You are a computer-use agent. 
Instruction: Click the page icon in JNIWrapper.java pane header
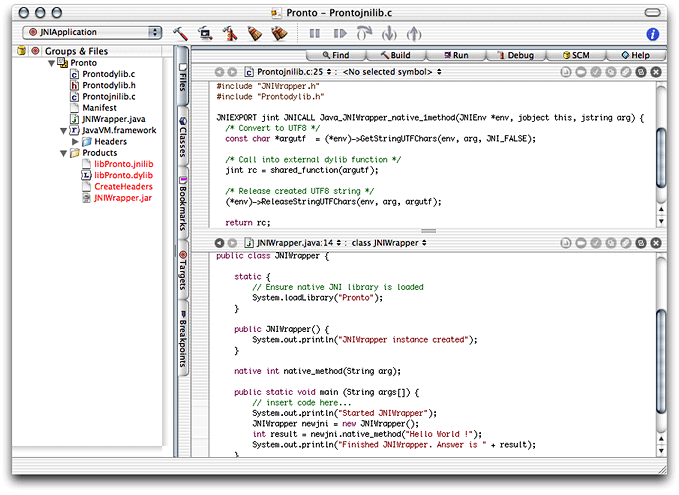pyautogui.click(x=566, y=243)
